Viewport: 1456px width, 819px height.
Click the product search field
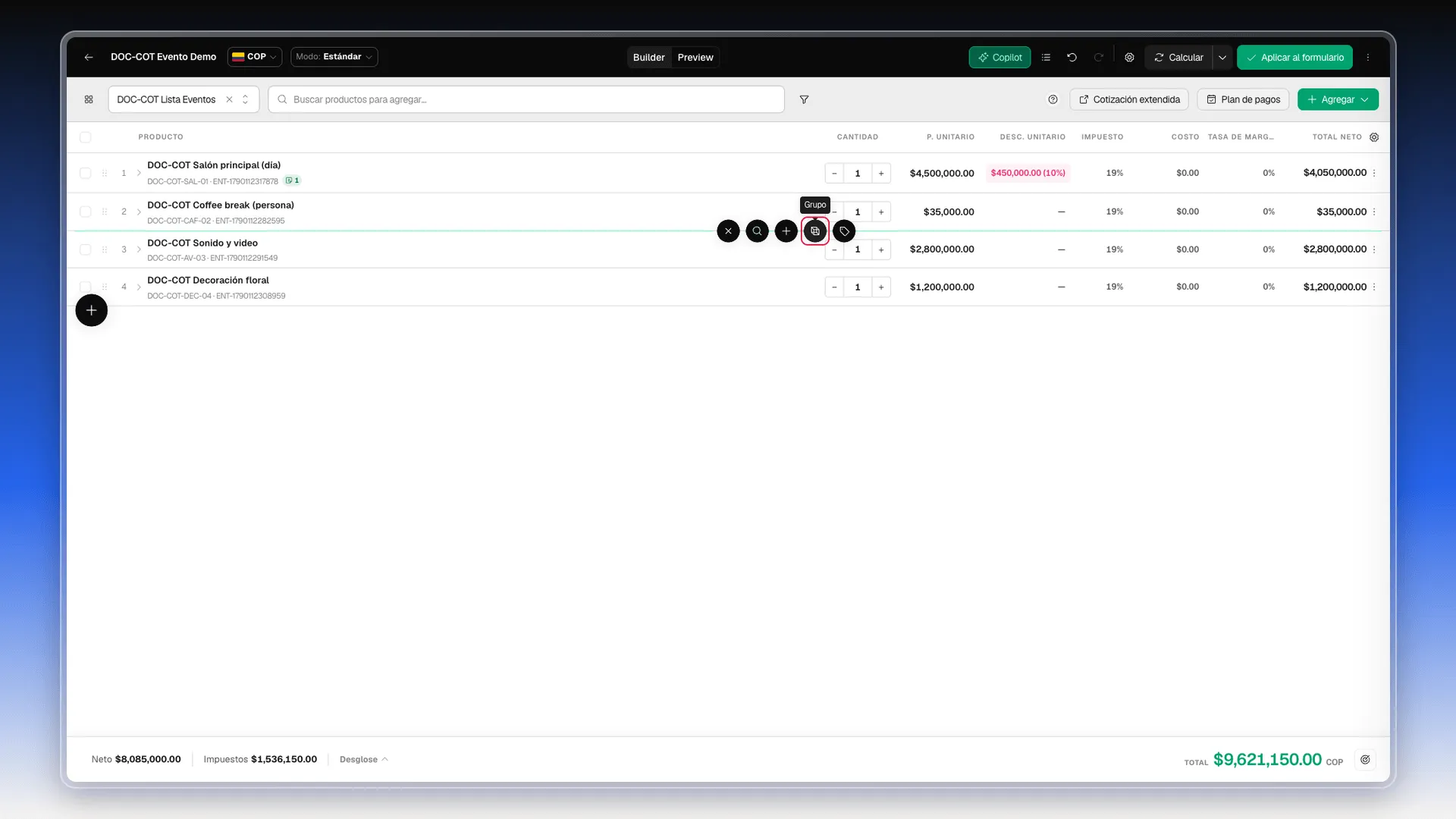pos(526,99)
